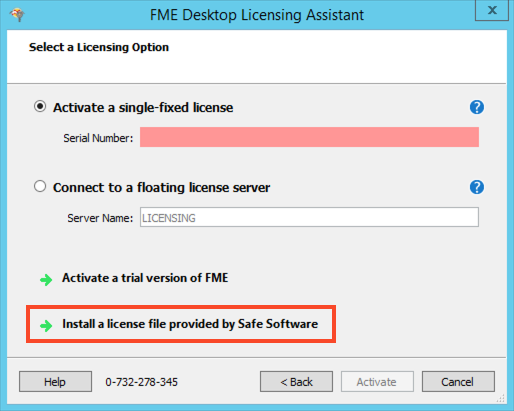Open help for floating license server option
Screen dimensions: 514x411
click(477, 187)
